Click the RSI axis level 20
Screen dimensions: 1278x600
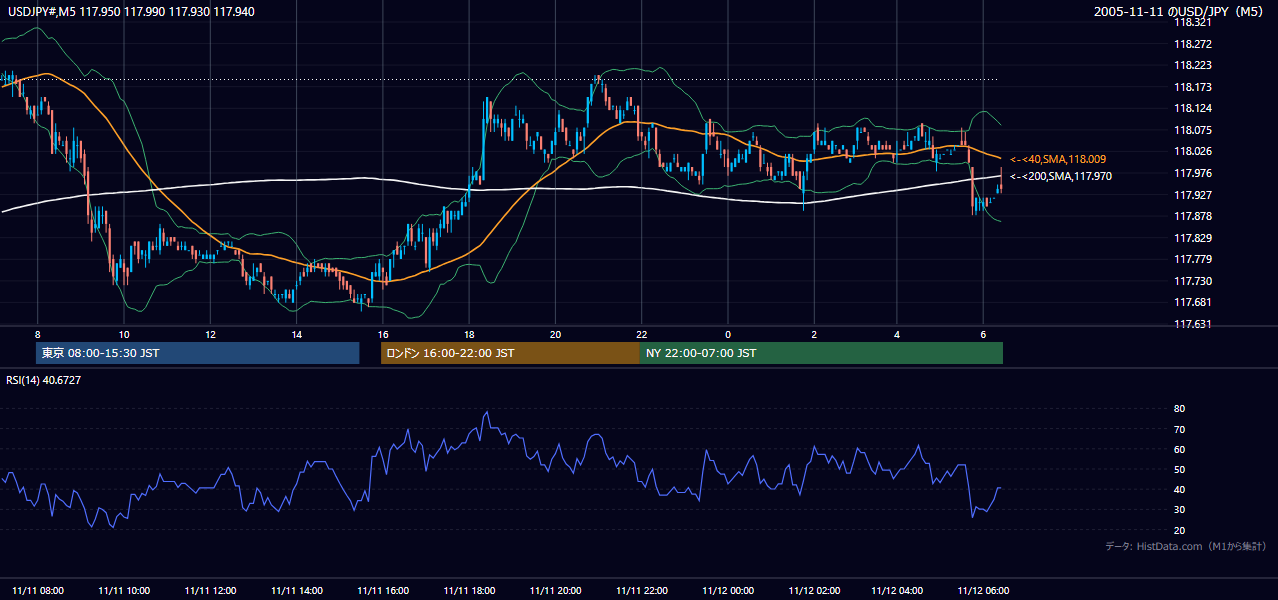pos(1179,530)
